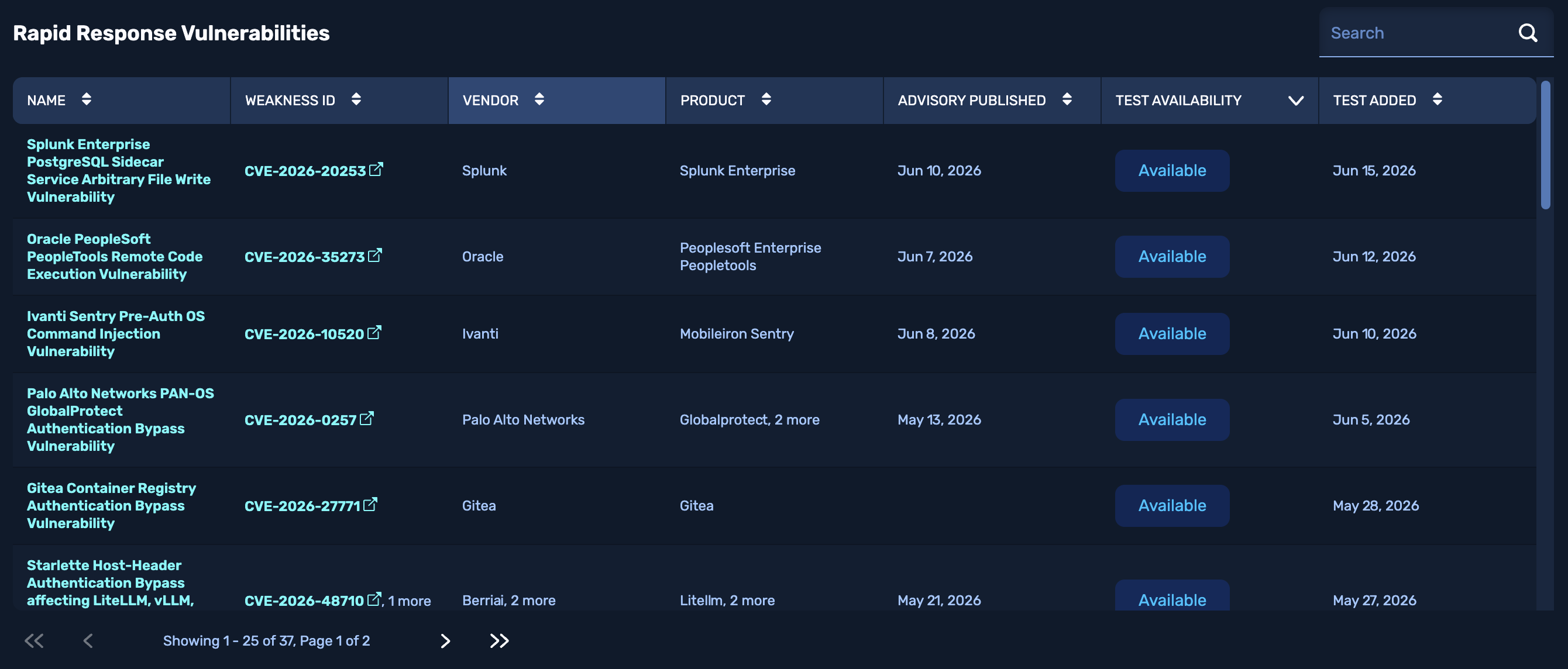Select 'Jun 10, 2026' advisory date for Splunk

(938, 170)
